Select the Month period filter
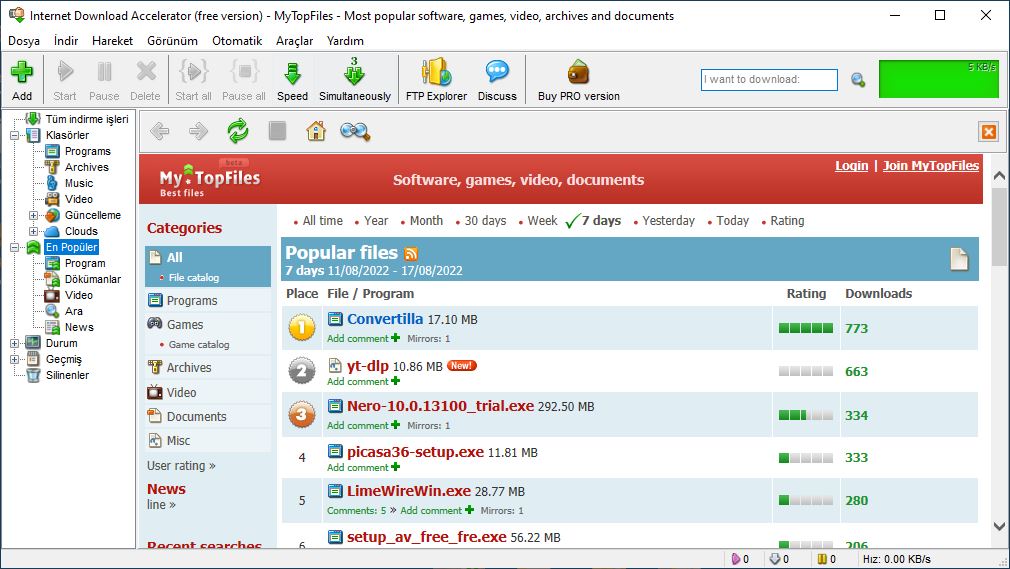 pyautogui.click(x=426, y=220)
